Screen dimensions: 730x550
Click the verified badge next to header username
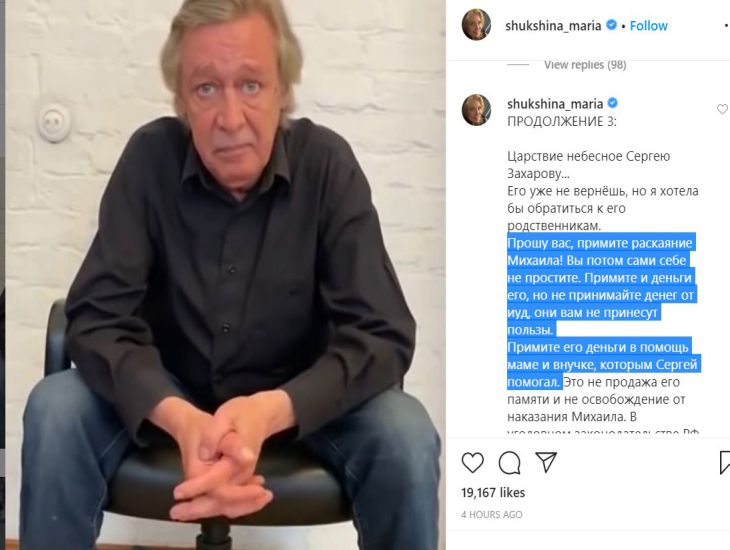pos(611,25)
